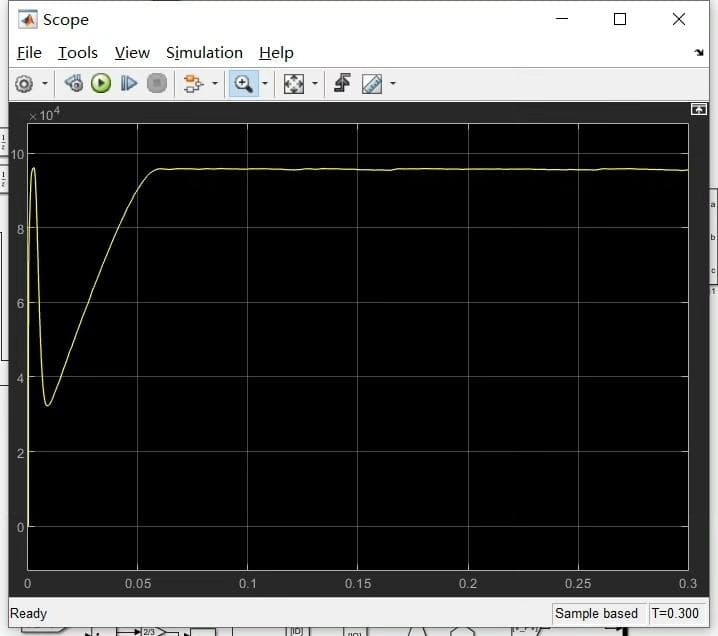Run the simulation with the Run button
Image resolution: width=718 pixels, height=636 pixels.
pos(101,83)
